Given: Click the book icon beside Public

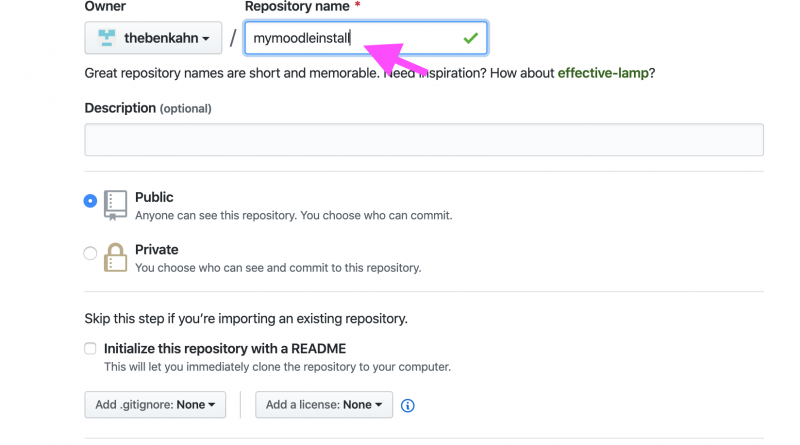Looking at the screenshot, I should tap(115, 205).
